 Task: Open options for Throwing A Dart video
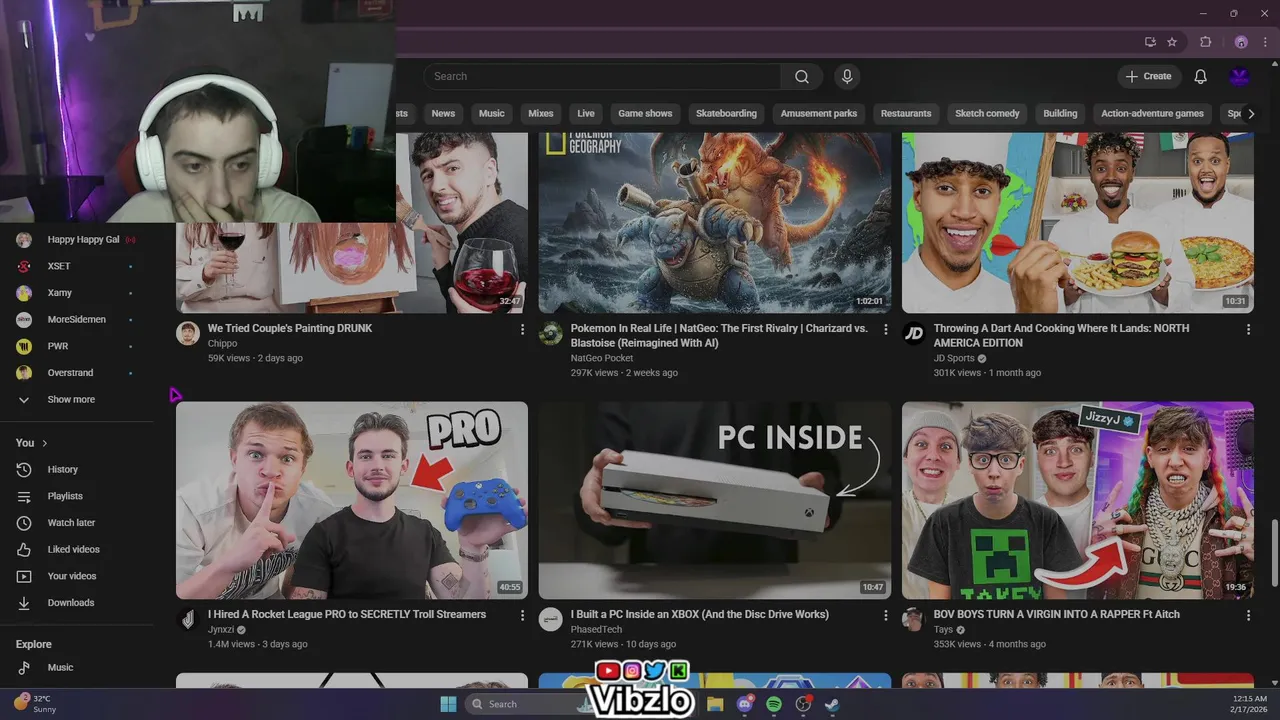[1248, 329]
